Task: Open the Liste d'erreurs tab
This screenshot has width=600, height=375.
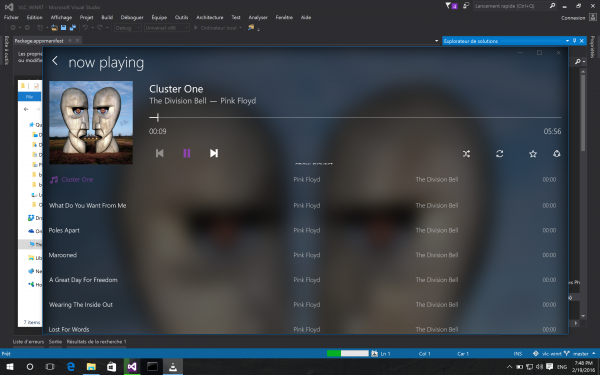Action: tap(28, 342)
